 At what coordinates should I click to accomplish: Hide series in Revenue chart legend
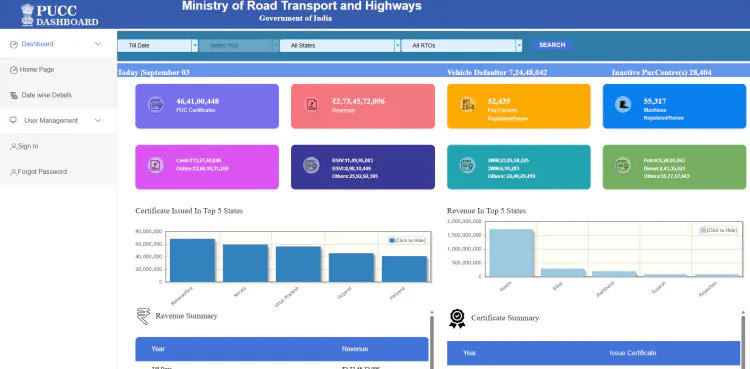(x=719, y=230)
